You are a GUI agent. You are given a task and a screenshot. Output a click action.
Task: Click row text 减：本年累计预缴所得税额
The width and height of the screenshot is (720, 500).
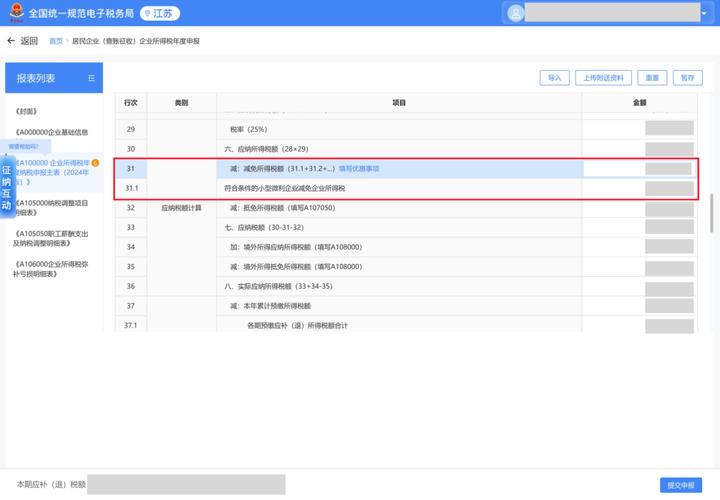[270, 306]
